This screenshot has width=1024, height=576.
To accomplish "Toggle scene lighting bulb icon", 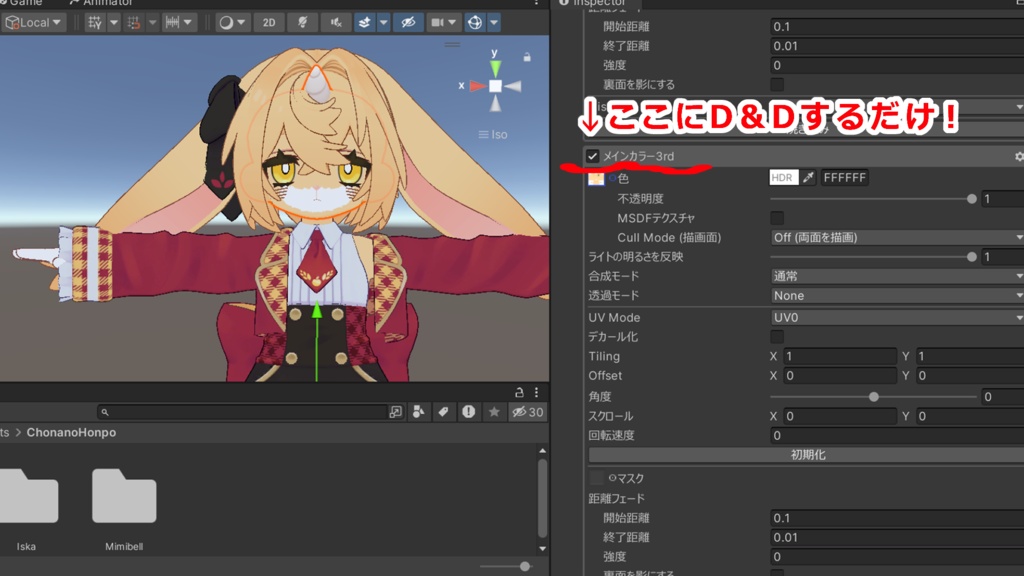I will [302, 23].
